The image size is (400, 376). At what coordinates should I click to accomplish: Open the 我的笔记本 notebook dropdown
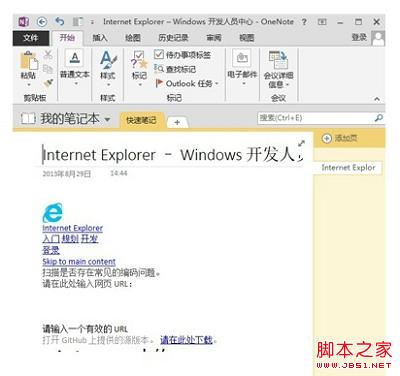click(x=107, y=119)
